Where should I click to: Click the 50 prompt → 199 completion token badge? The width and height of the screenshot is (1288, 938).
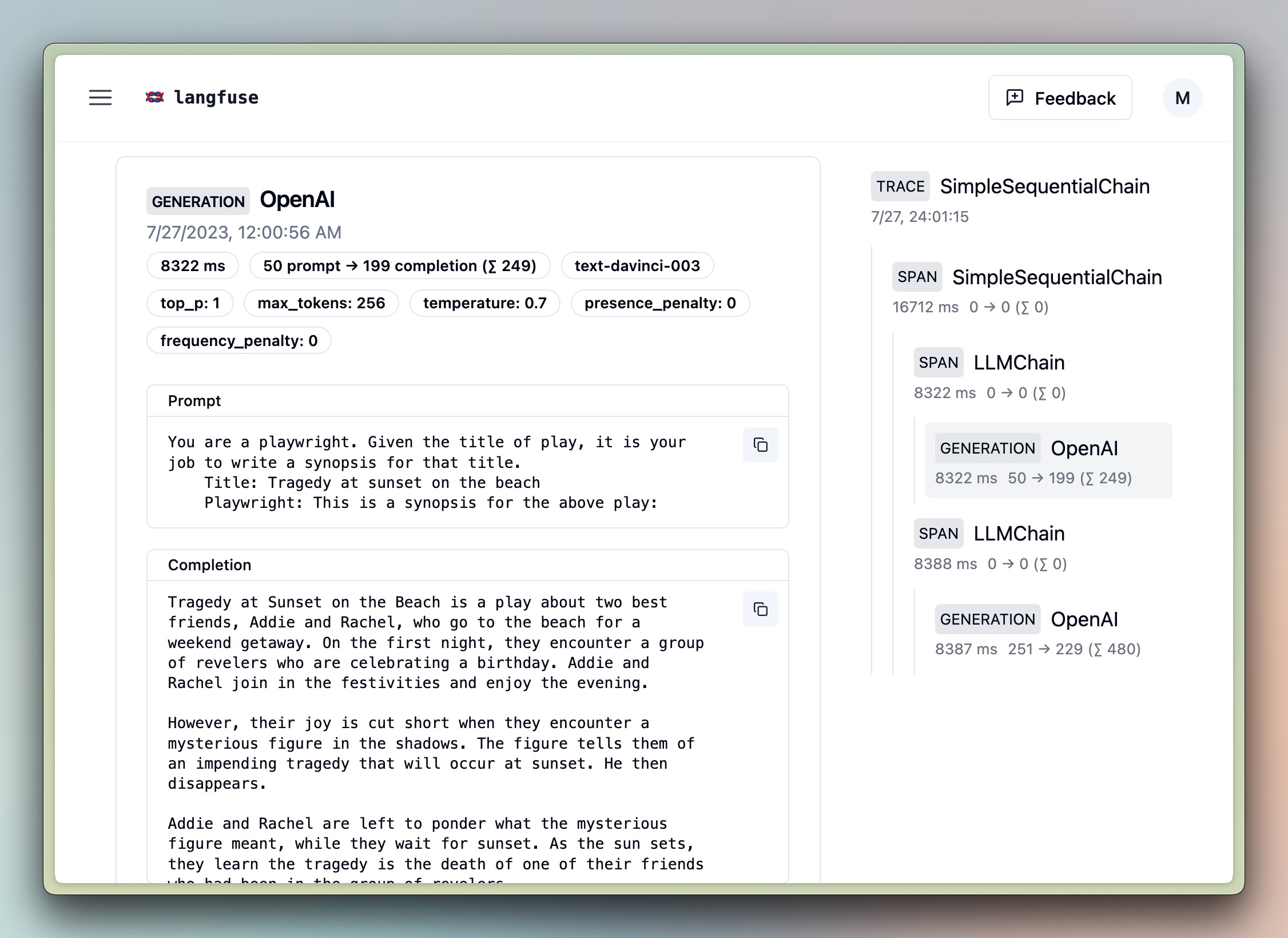[x=399, y=265]
